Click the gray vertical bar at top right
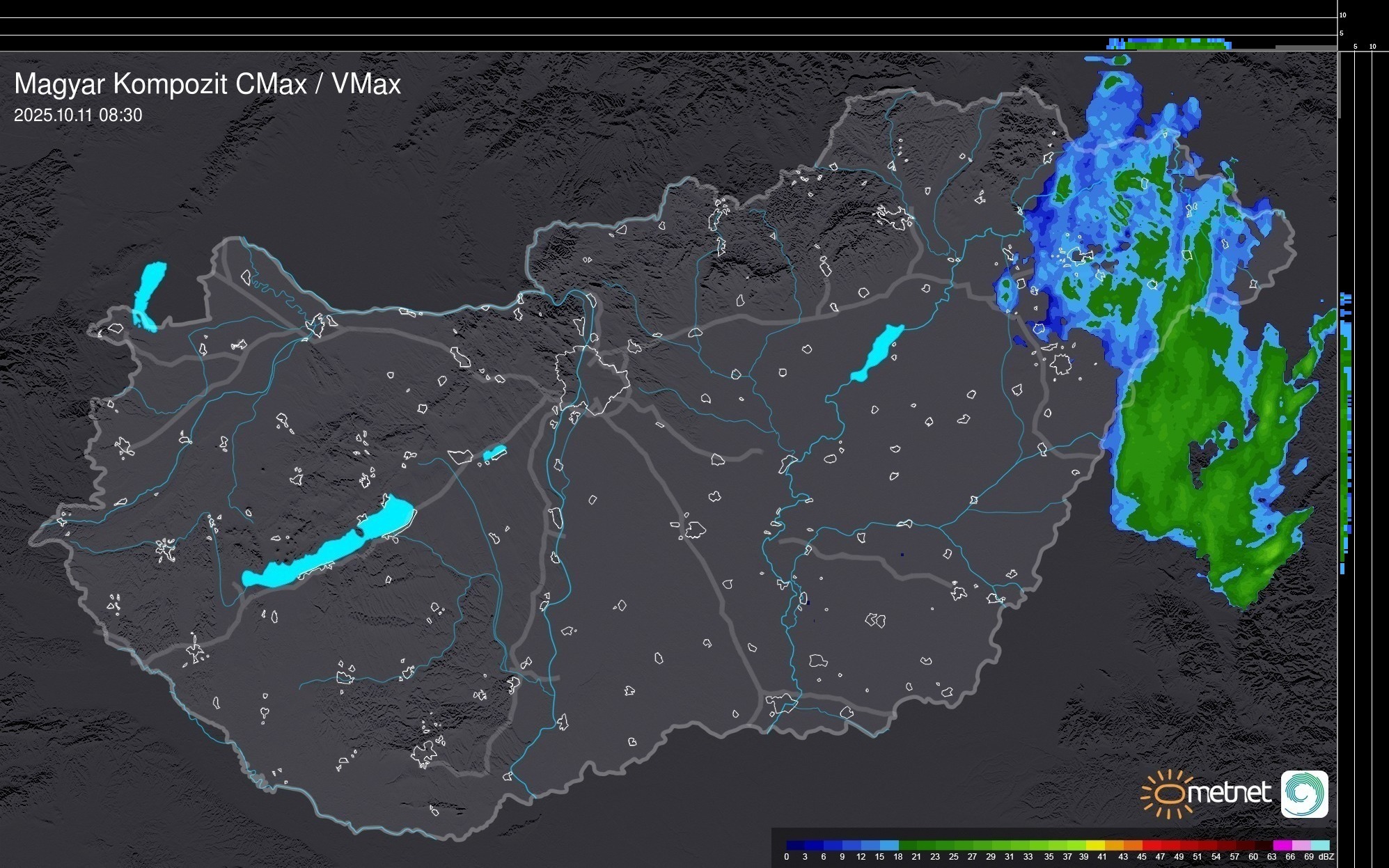The height and width of the screenshot is (868, 1389). point(1339,84)
